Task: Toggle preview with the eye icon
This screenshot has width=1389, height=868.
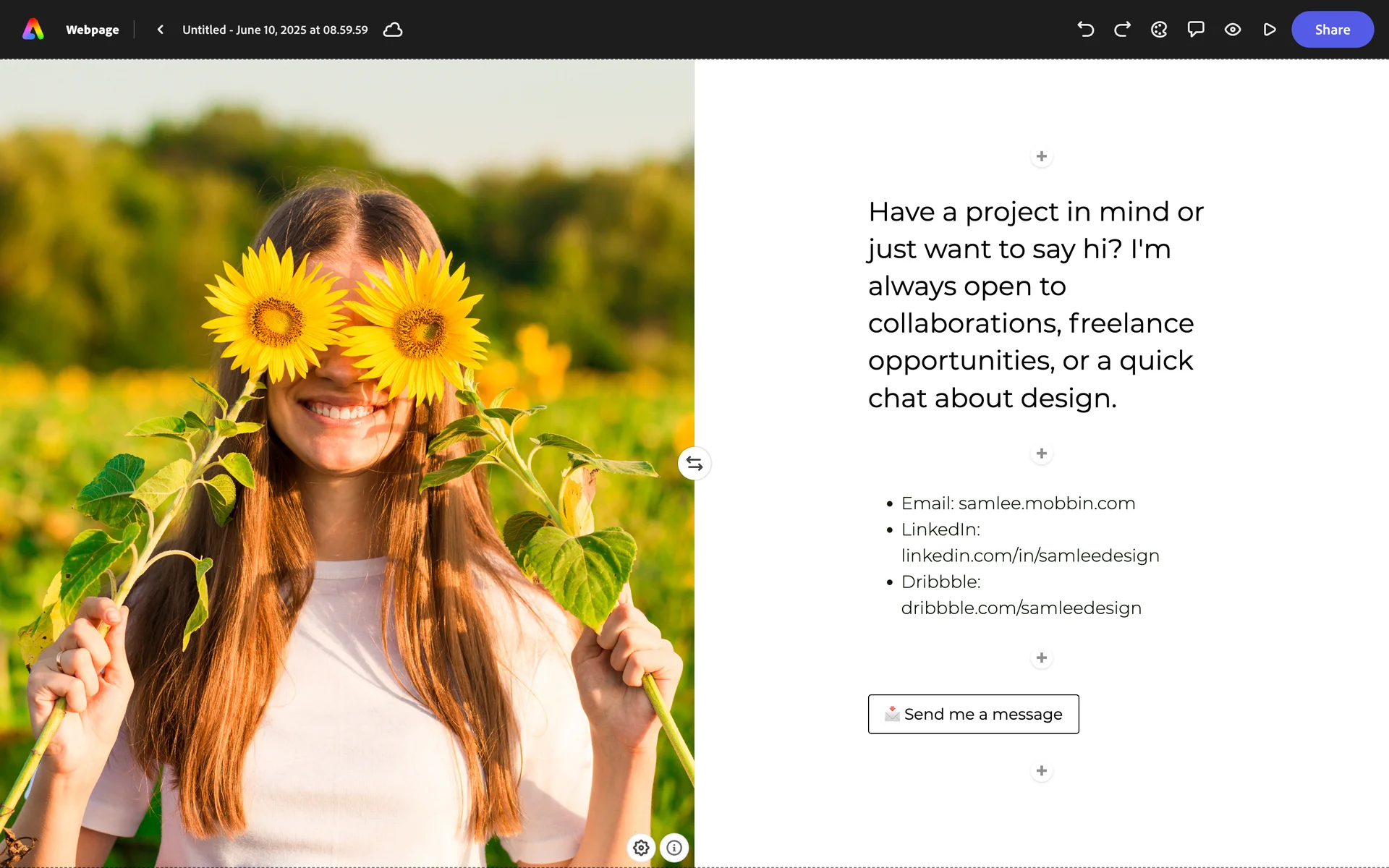Action: pos(1233,30)
